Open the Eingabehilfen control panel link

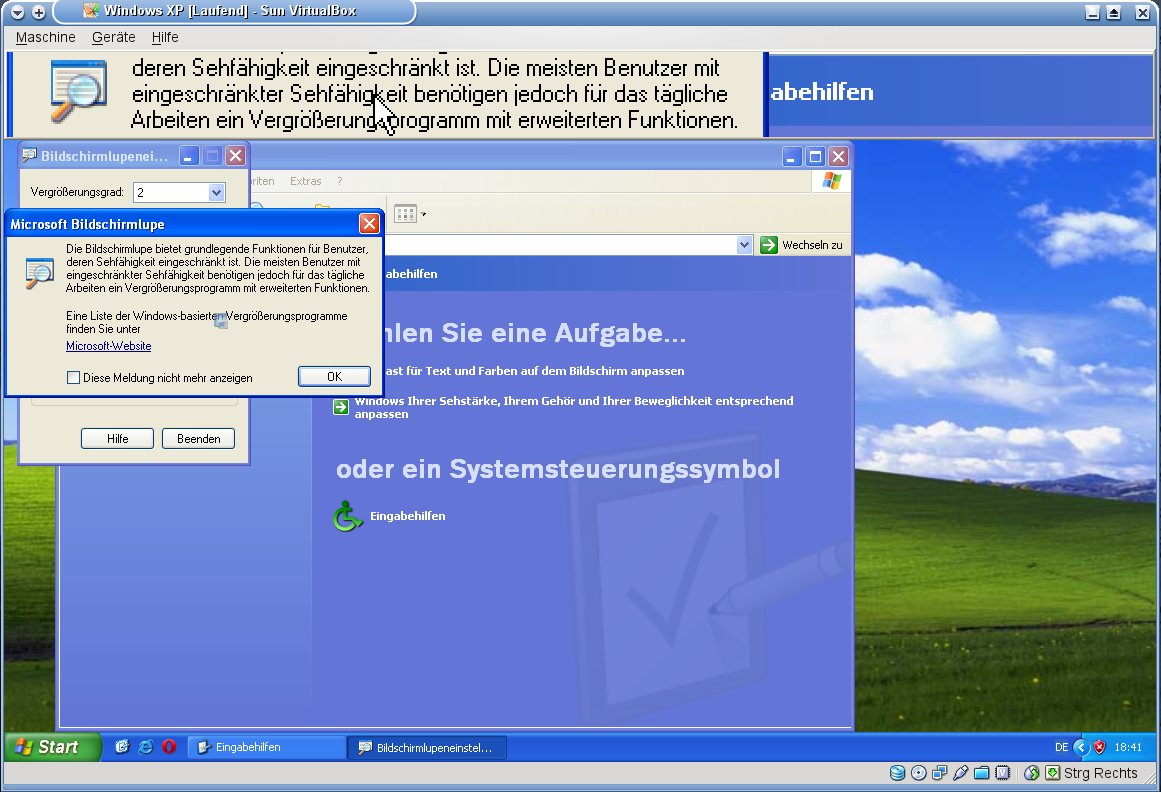point(407,516)
